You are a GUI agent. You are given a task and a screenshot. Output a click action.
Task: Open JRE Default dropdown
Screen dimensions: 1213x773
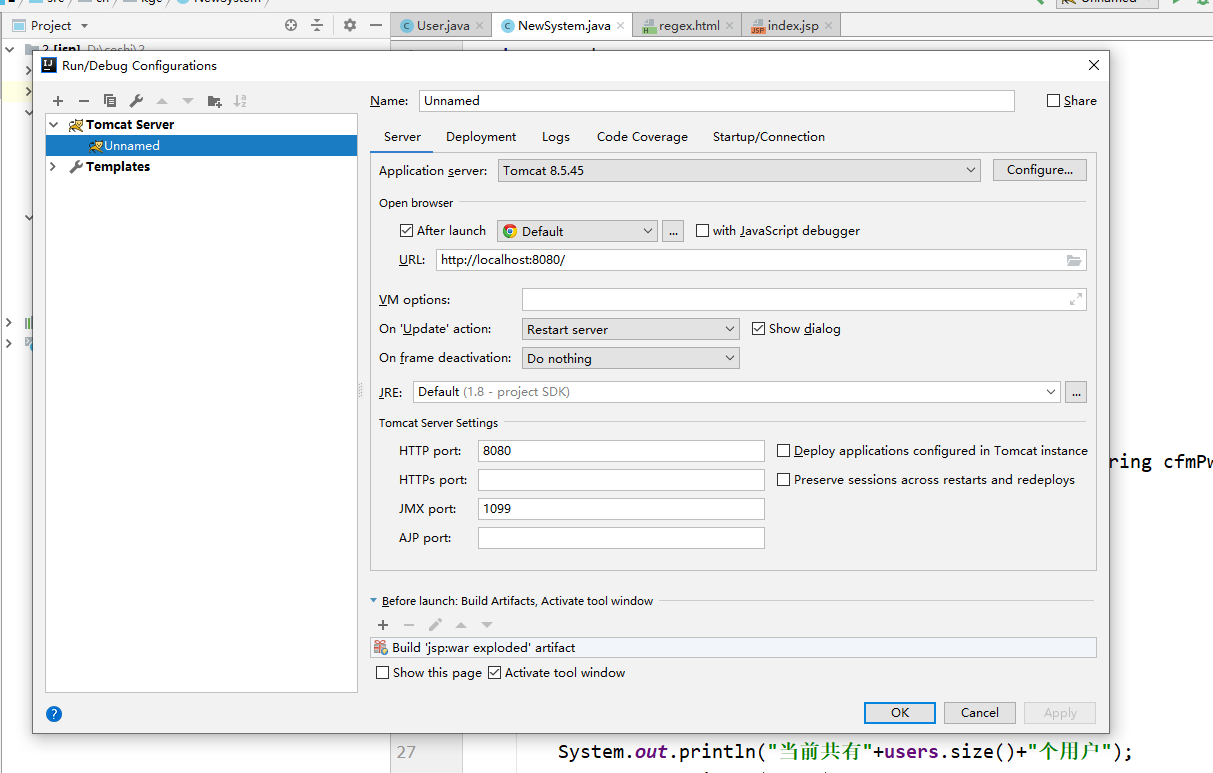coord(736,392)
